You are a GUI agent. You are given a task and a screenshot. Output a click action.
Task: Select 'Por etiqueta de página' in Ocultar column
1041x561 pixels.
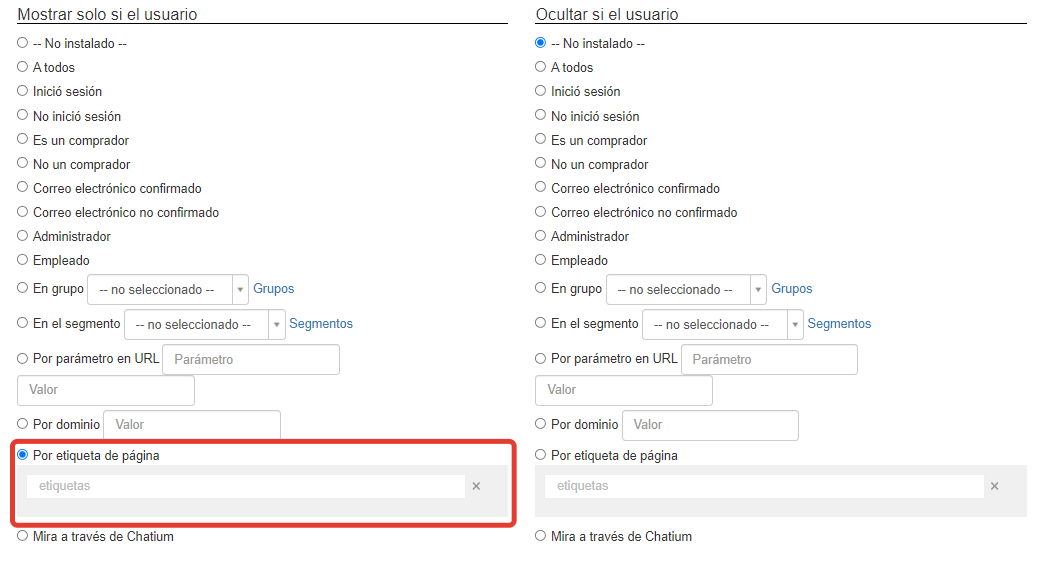pyautogui.click(x=540, y=455)
